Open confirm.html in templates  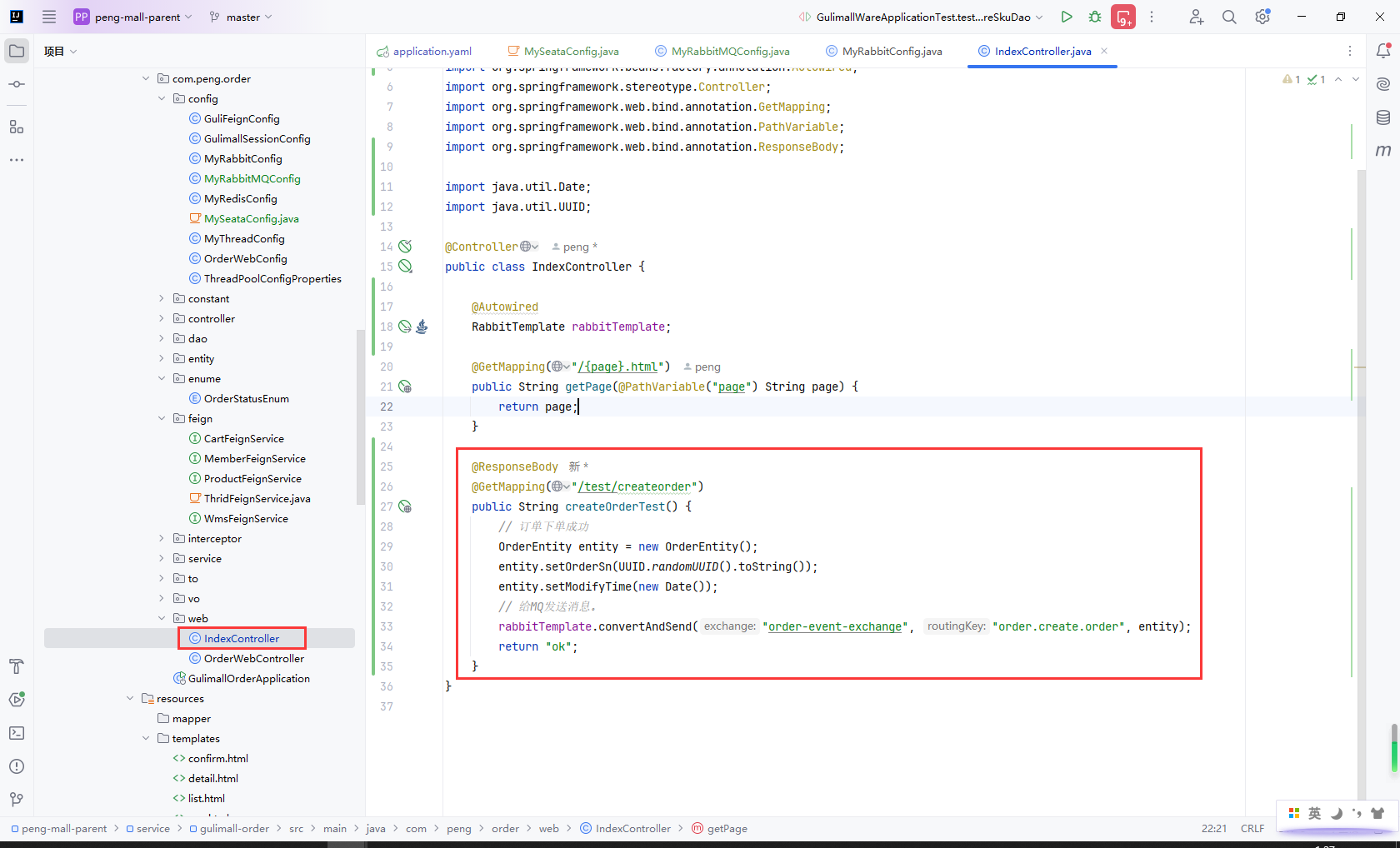[218, 758]
